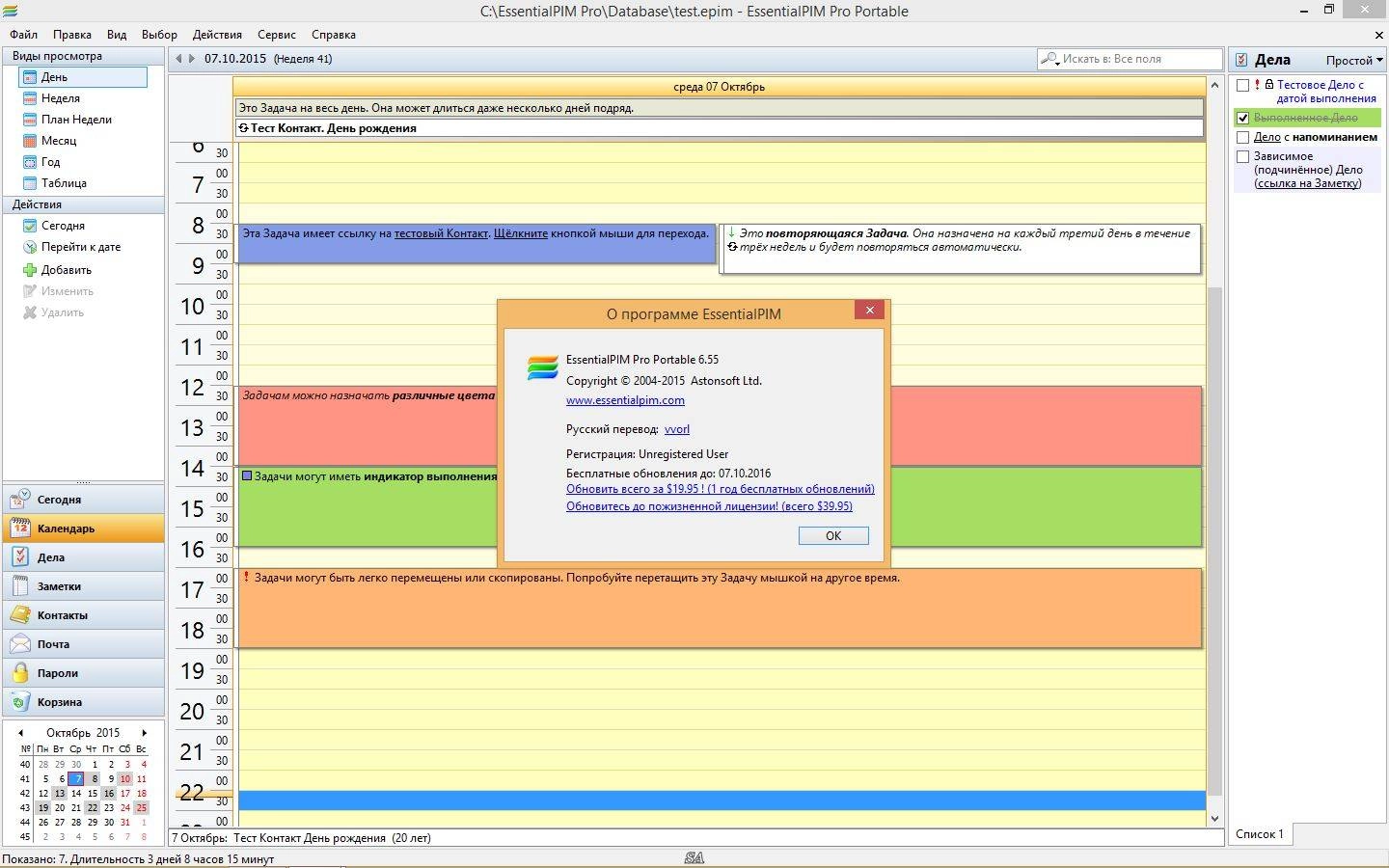This screenshot has height=868, width=1389.
Task: Select the Таблица view icon
Action: coord(30,183)
